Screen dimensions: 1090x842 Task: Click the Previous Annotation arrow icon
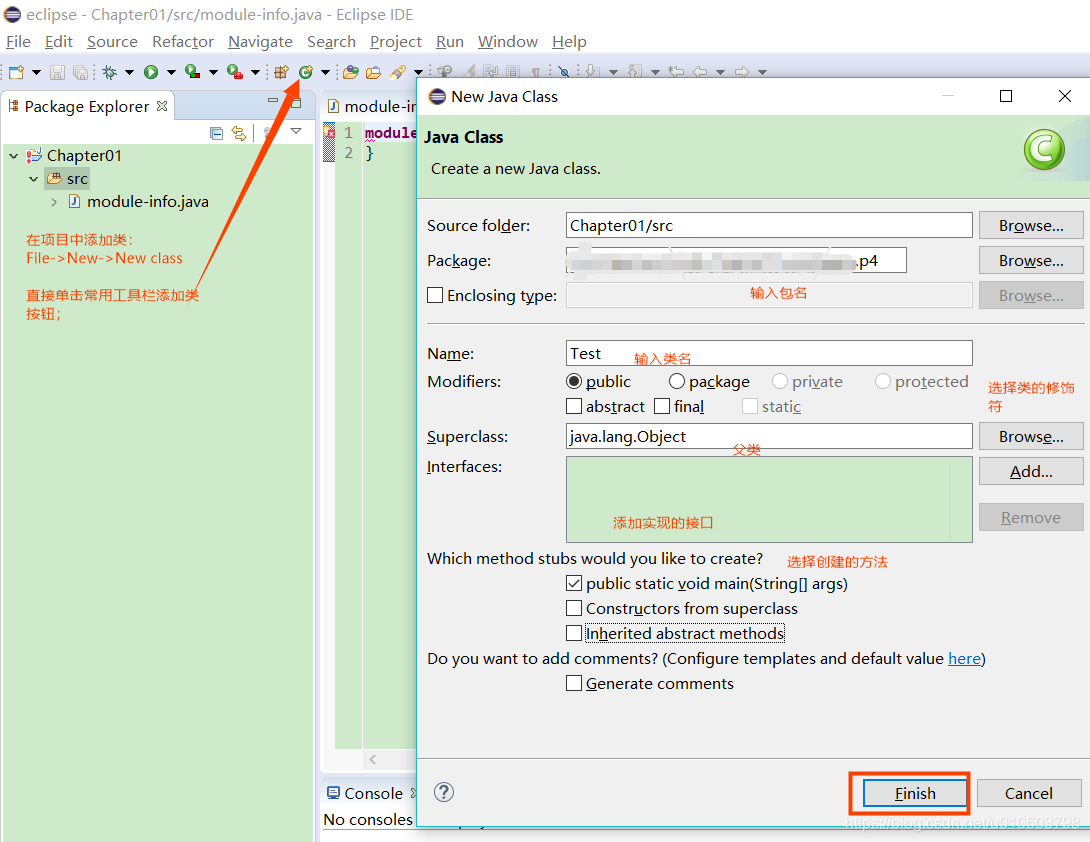coord(634,71)
